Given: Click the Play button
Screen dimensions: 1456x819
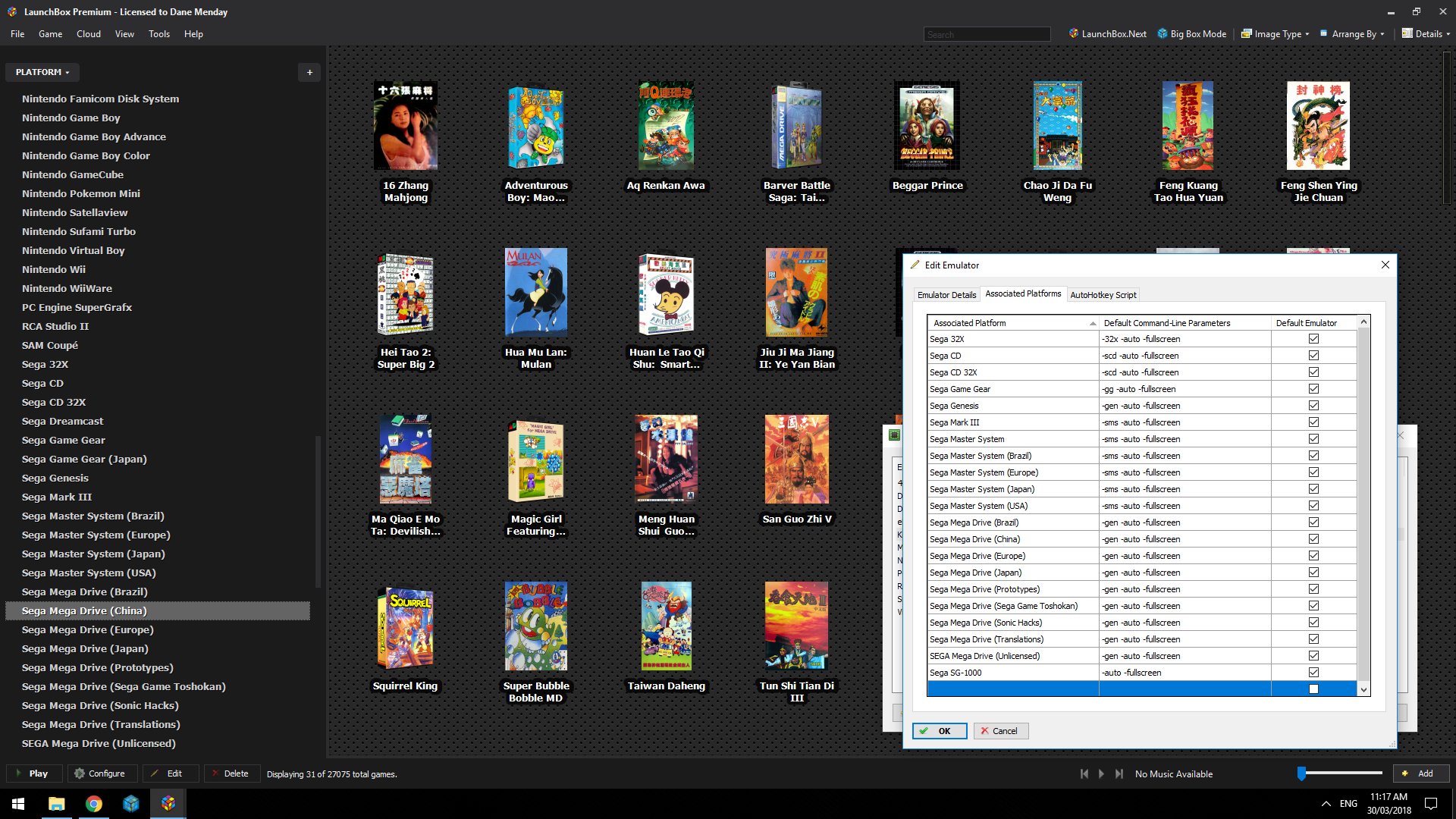Looking at the screenshot, I should (x=33, y=773).
